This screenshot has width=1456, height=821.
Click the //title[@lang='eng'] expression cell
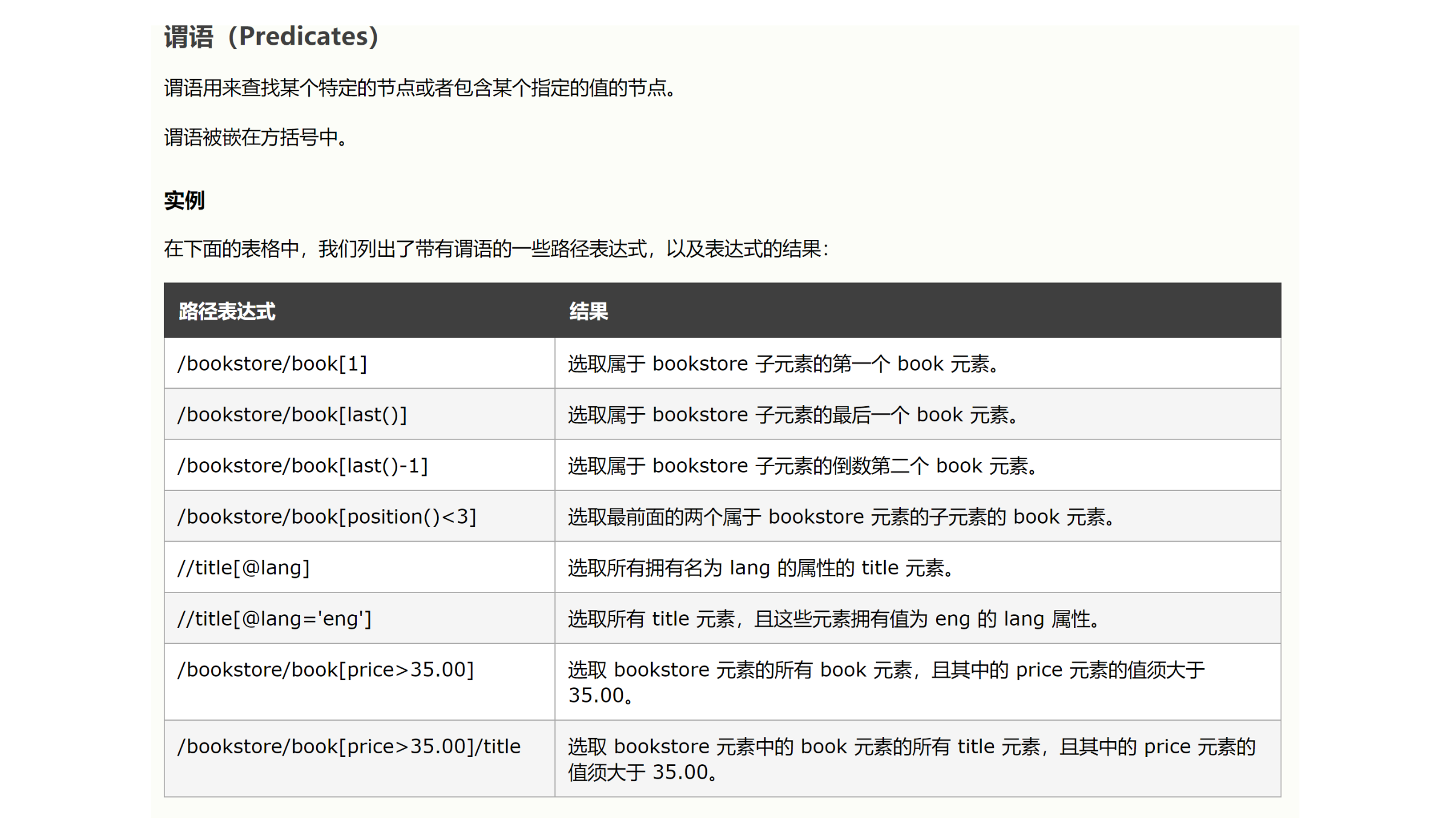pos(274,619)
